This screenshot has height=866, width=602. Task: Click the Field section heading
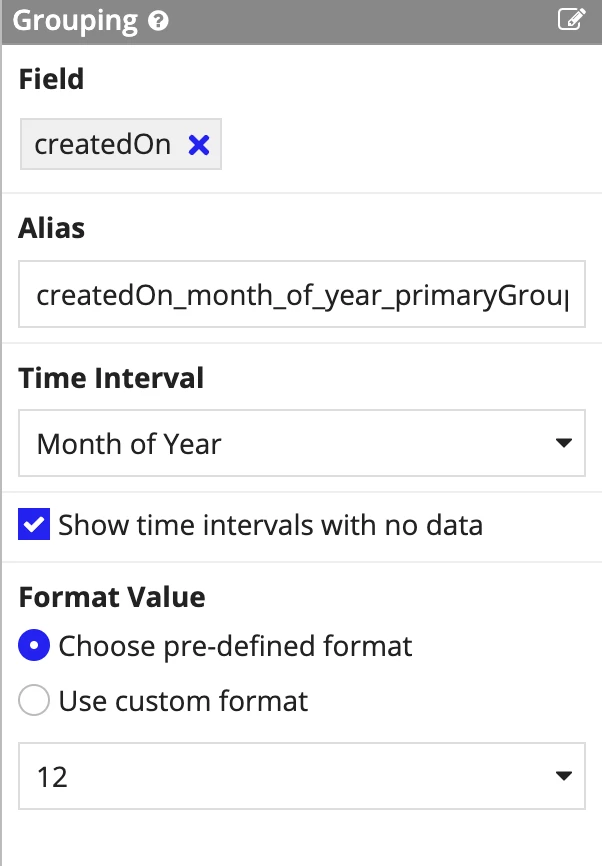[x=51, y=79]
